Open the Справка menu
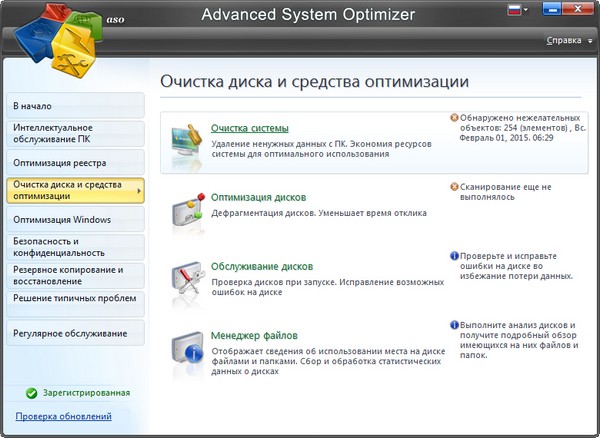This screenshot has width=600, height=438. [x=566, y=41]
